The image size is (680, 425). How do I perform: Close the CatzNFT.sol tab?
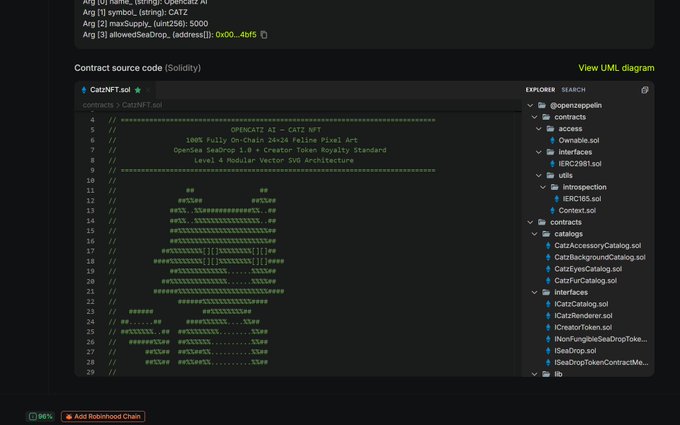(x=148, y=90)
